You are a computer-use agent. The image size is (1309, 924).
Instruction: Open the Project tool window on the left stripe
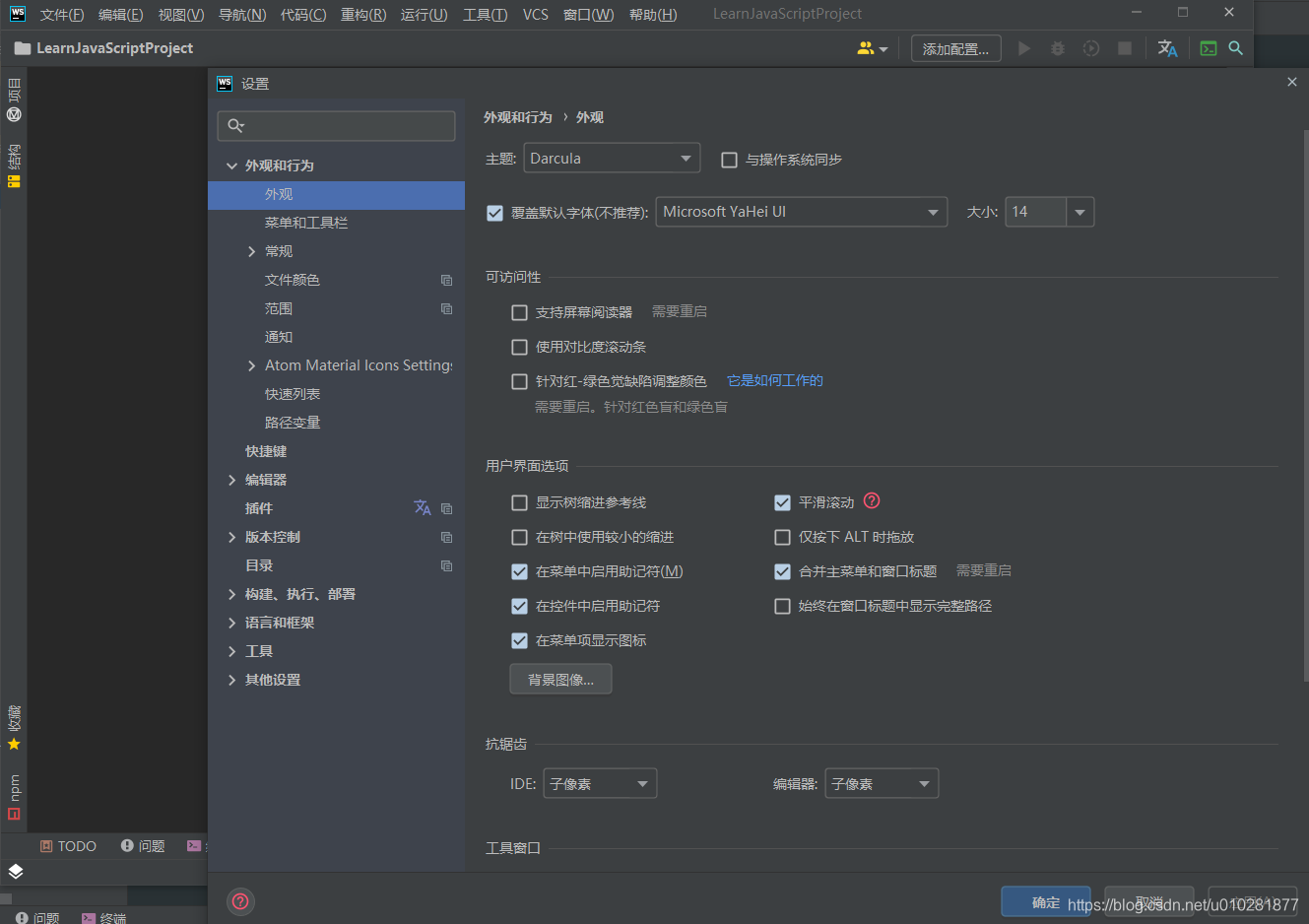point(14,99)
